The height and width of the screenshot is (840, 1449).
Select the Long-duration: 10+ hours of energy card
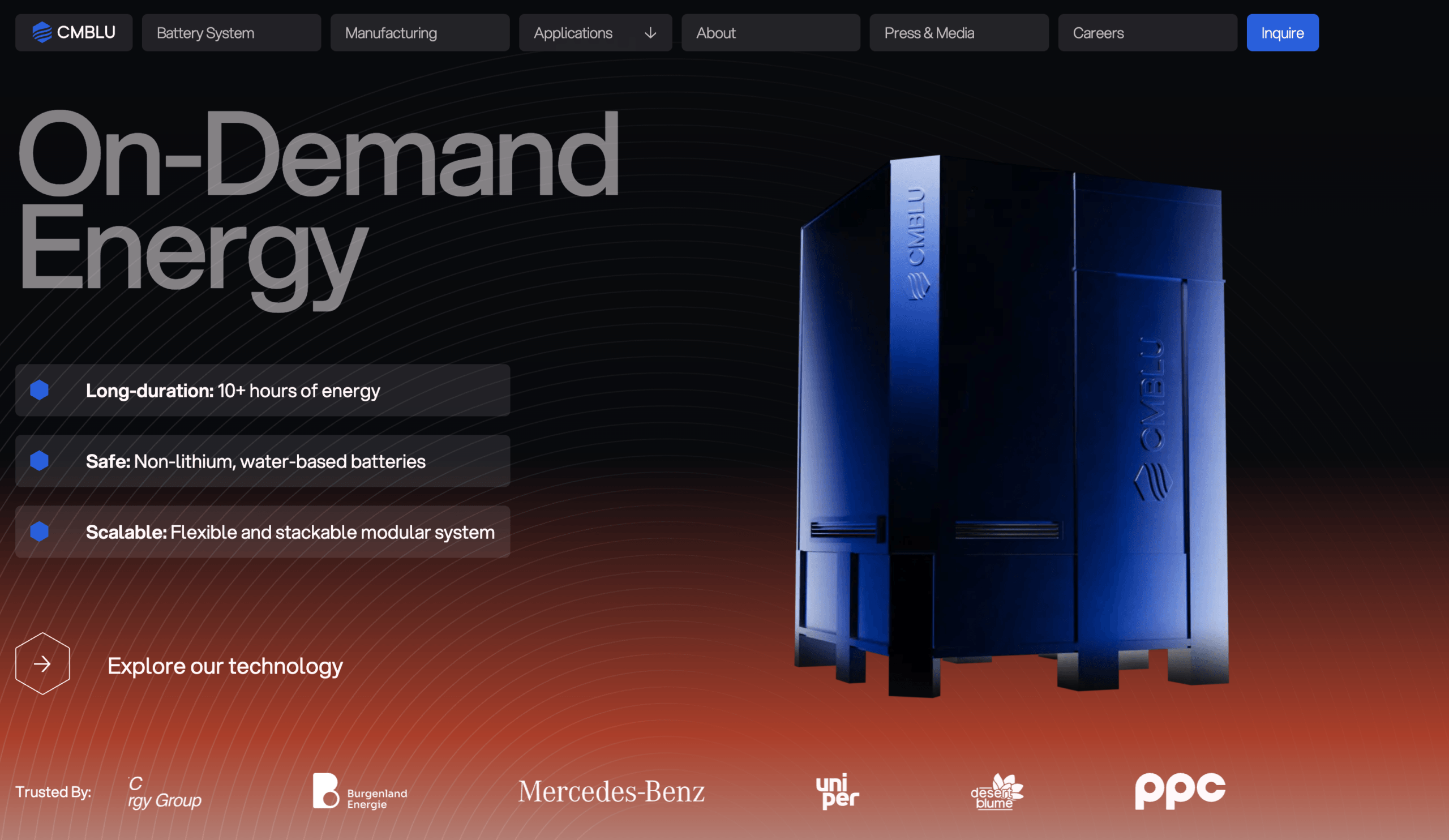(263, 390)
